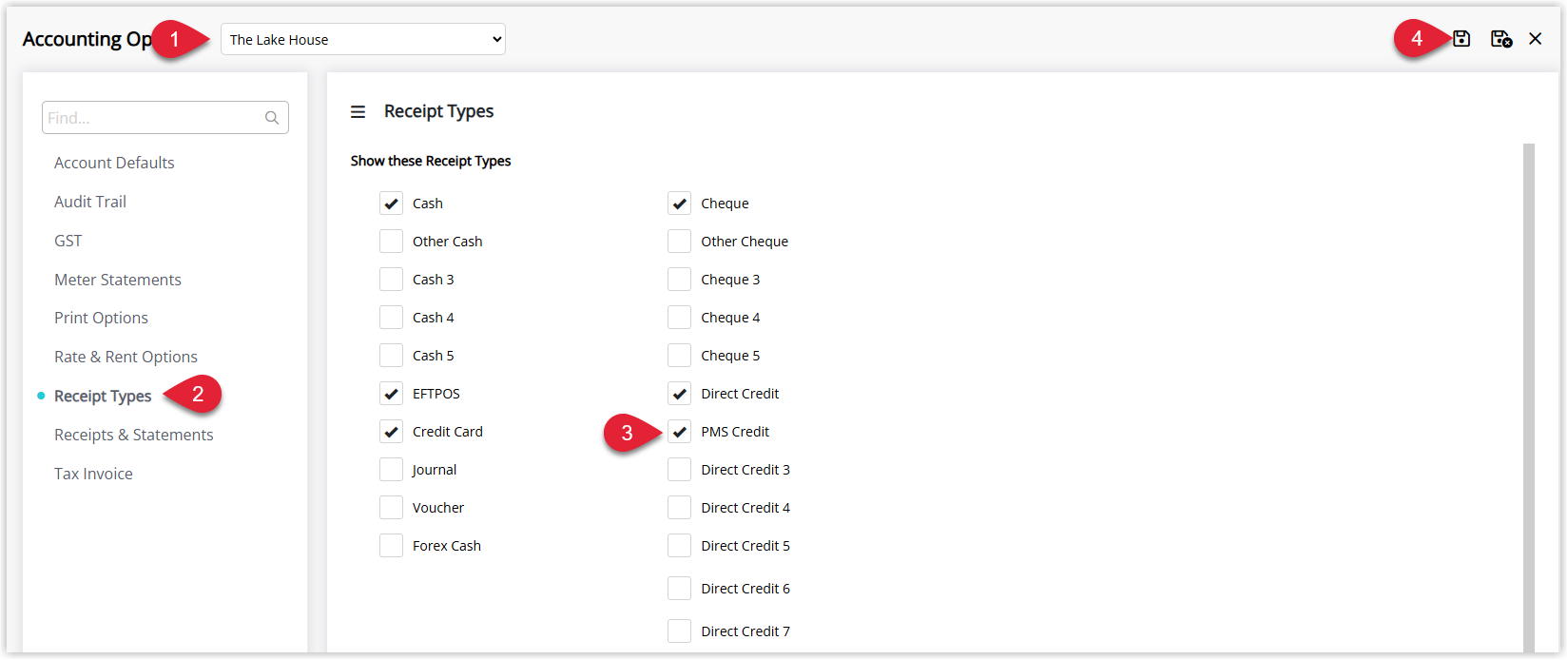Open the Print Options section
This screenshot has height=660, width=1568.
pos(101,318)
